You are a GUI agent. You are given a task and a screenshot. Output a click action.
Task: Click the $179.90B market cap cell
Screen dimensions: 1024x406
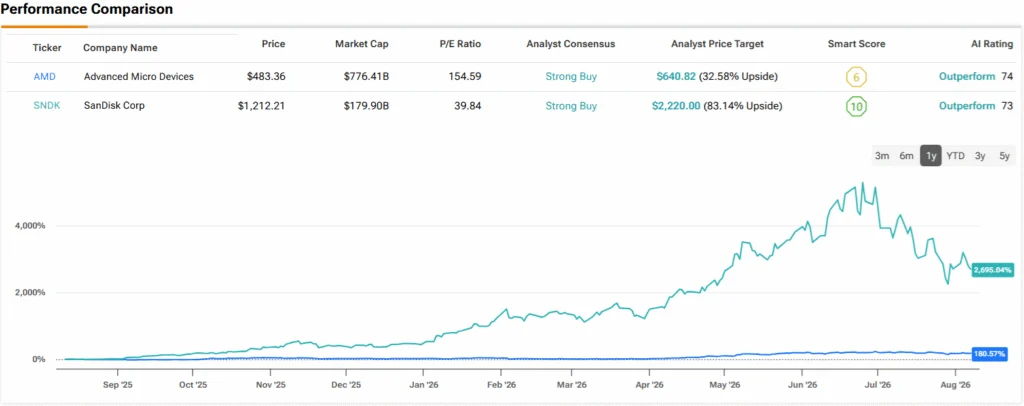click(366, 105)
